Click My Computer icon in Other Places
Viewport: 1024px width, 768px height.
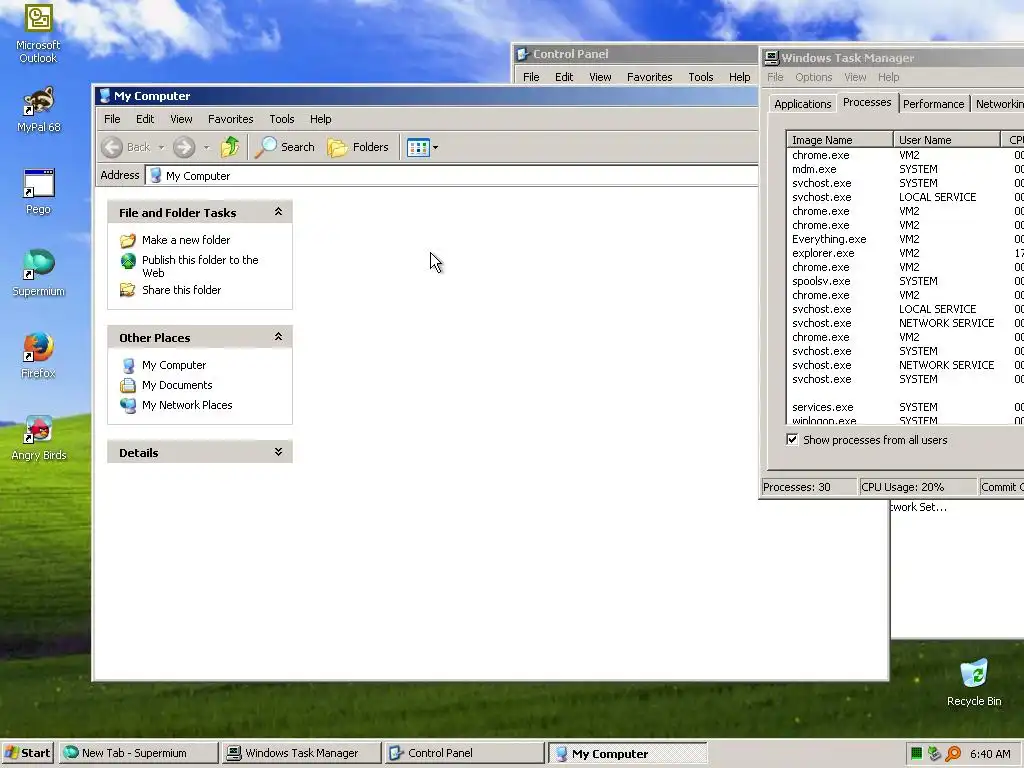click(x=128, y=366)
